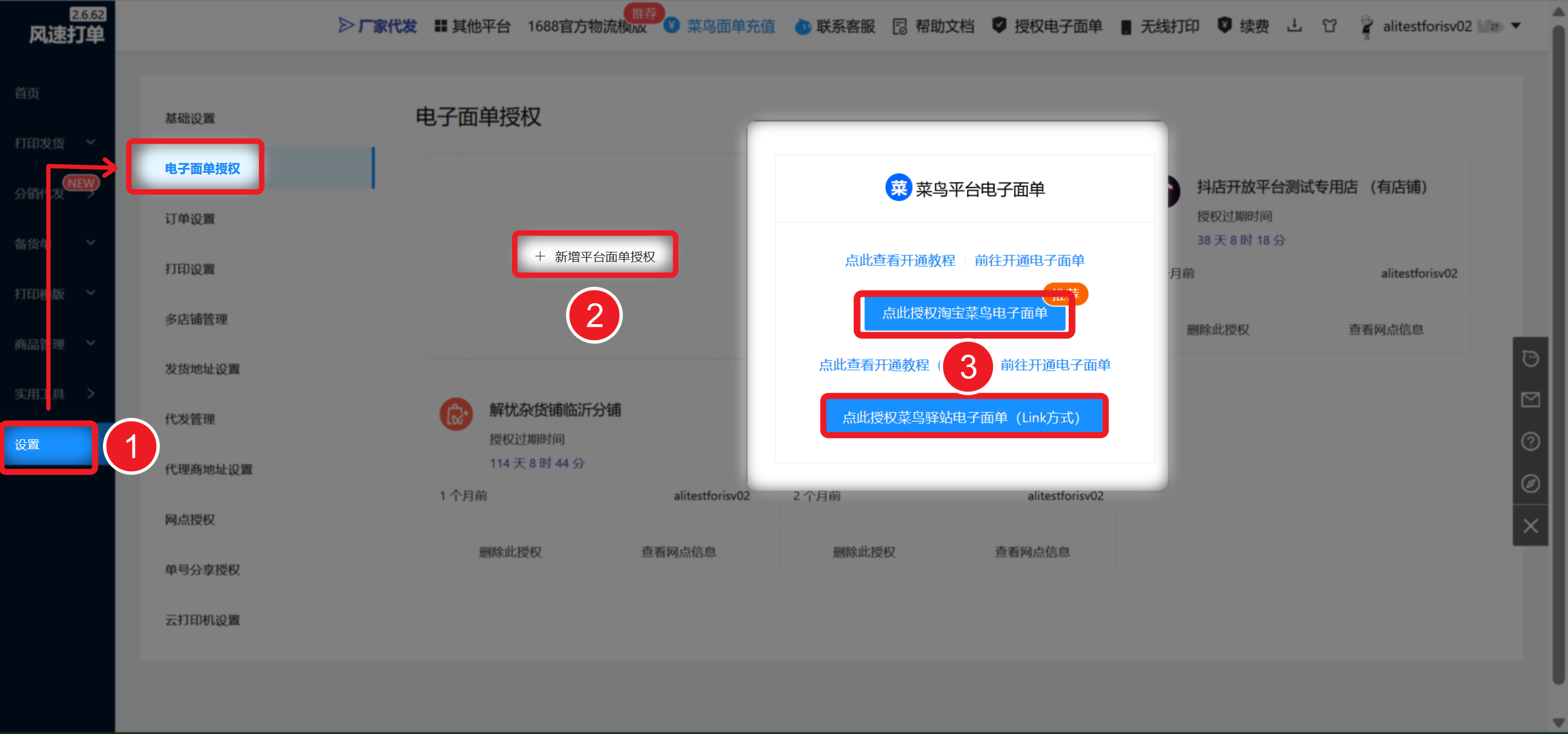
Task: Click the 授权电子面单 shield icon
Action: point(999,25)
